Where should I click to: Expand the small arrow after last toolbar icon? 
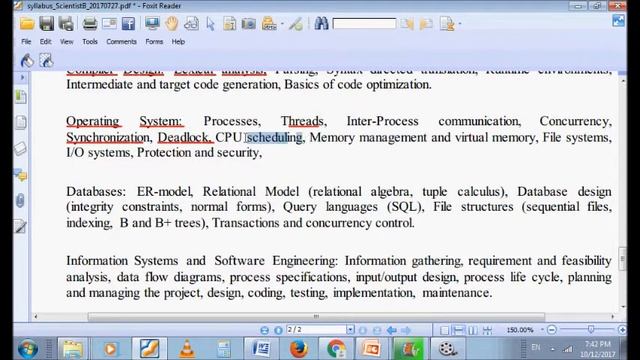tap(460, 24)
